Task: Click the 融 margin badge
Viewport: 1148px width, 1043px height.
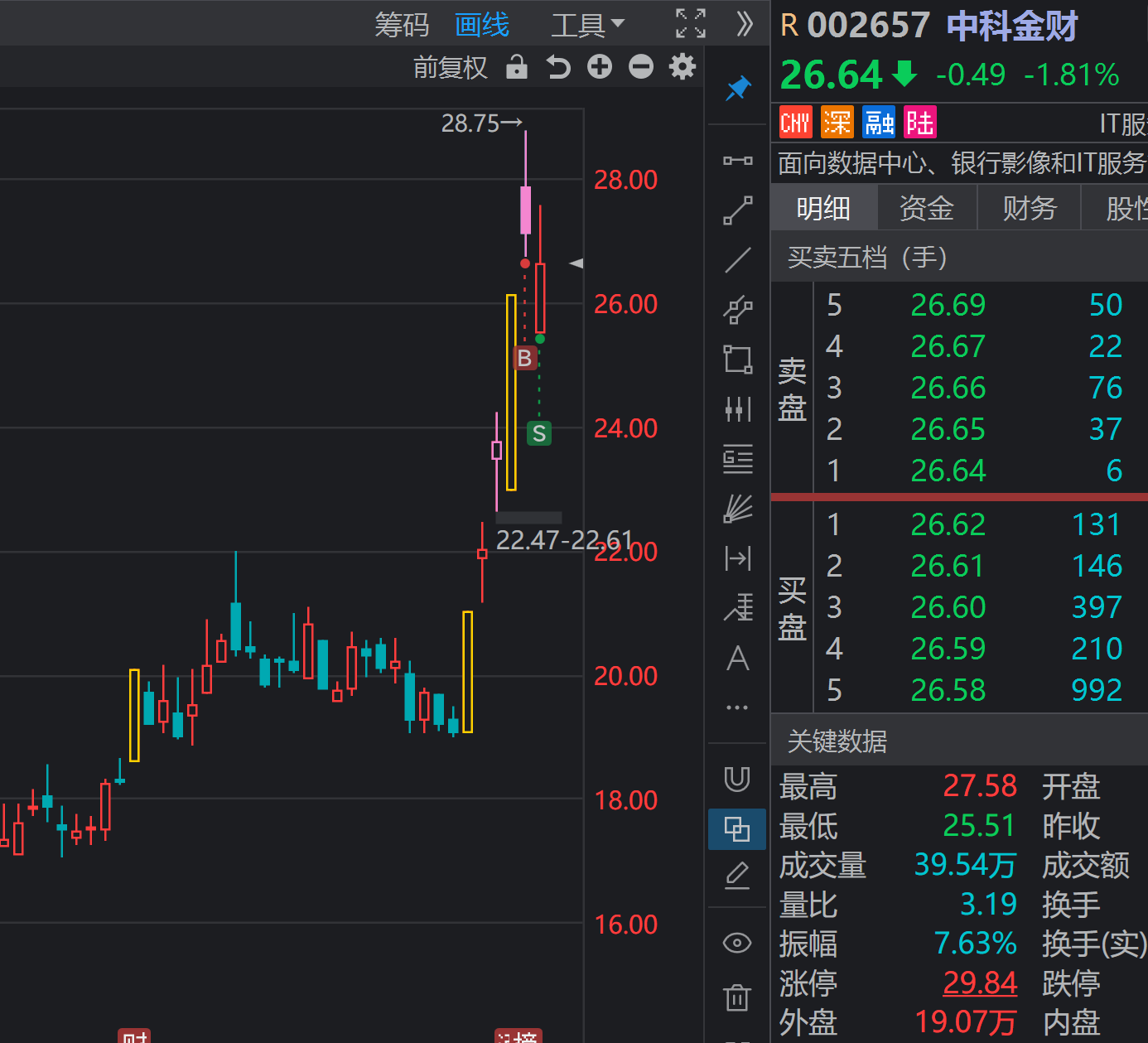Action: pyautogui.click(x=878, y=123)
